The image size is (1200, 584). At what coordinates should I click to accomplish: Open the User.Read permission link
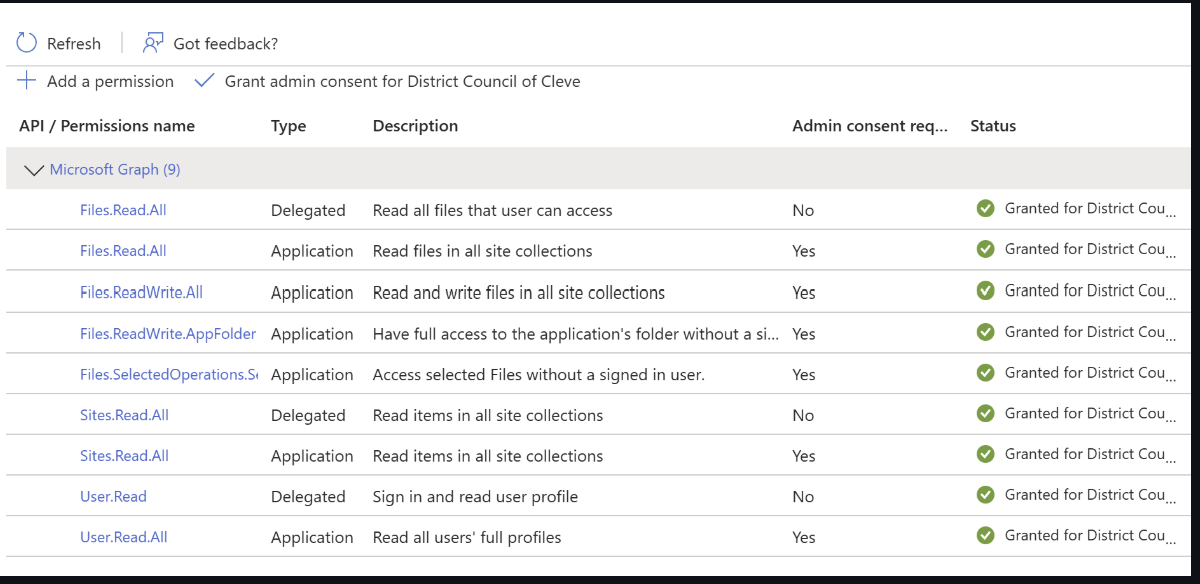(x=113, y=497)
